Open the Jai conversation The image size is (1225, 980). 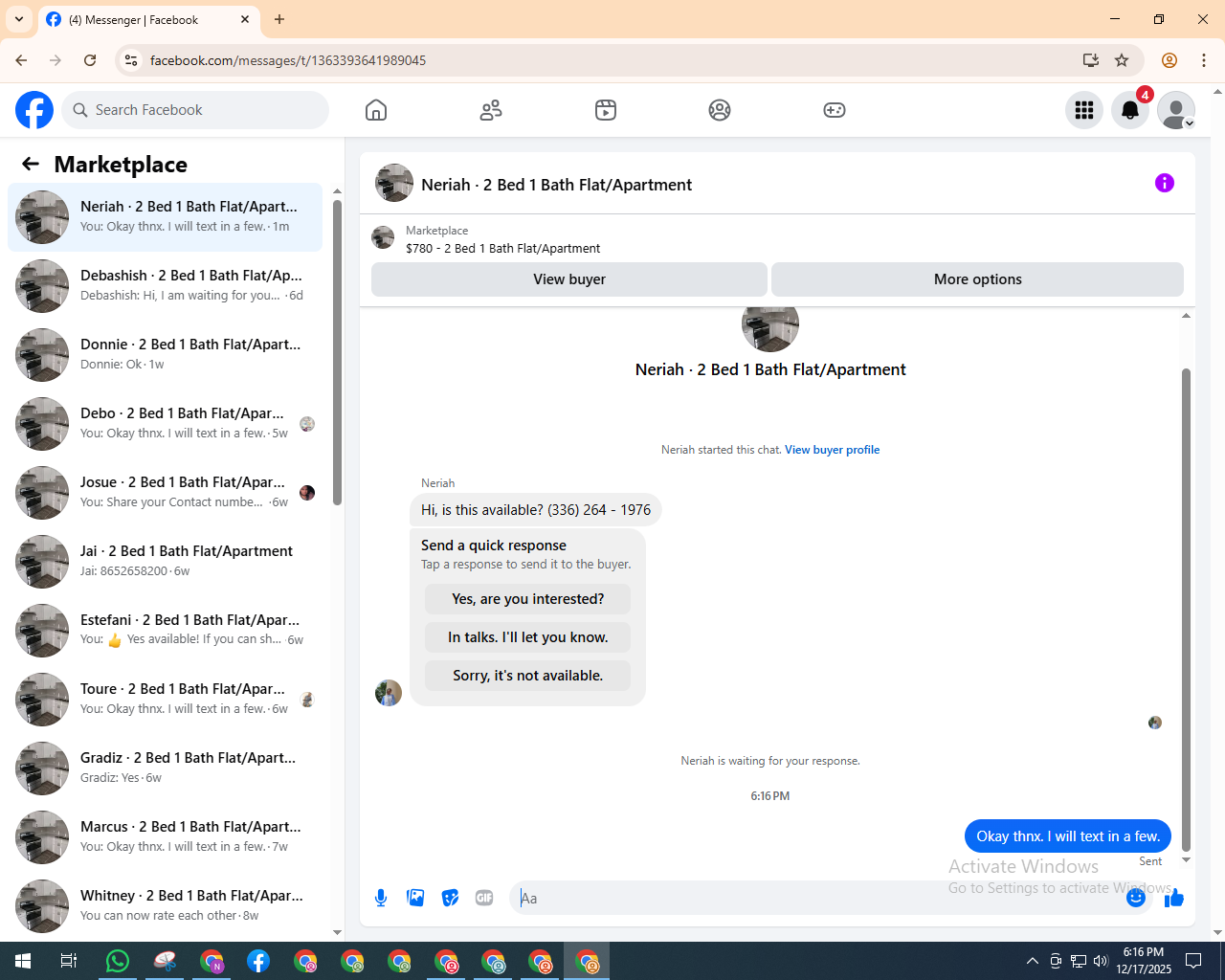[166, 562]
